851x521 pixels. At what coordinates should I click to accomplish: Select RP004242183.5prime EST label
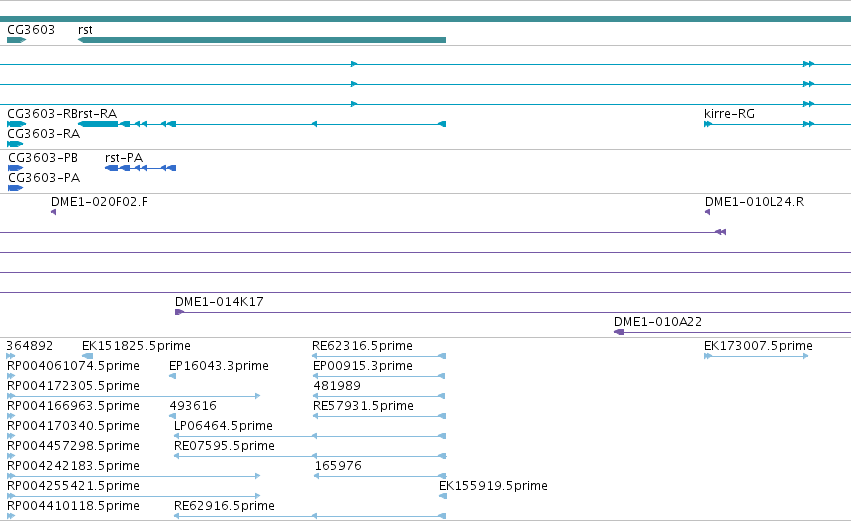[x=73, y=466]
